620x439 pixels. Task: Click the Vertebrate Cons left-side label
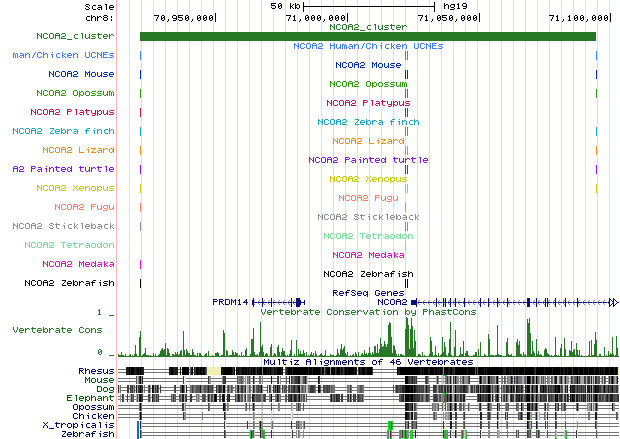[x=56, y=328]
